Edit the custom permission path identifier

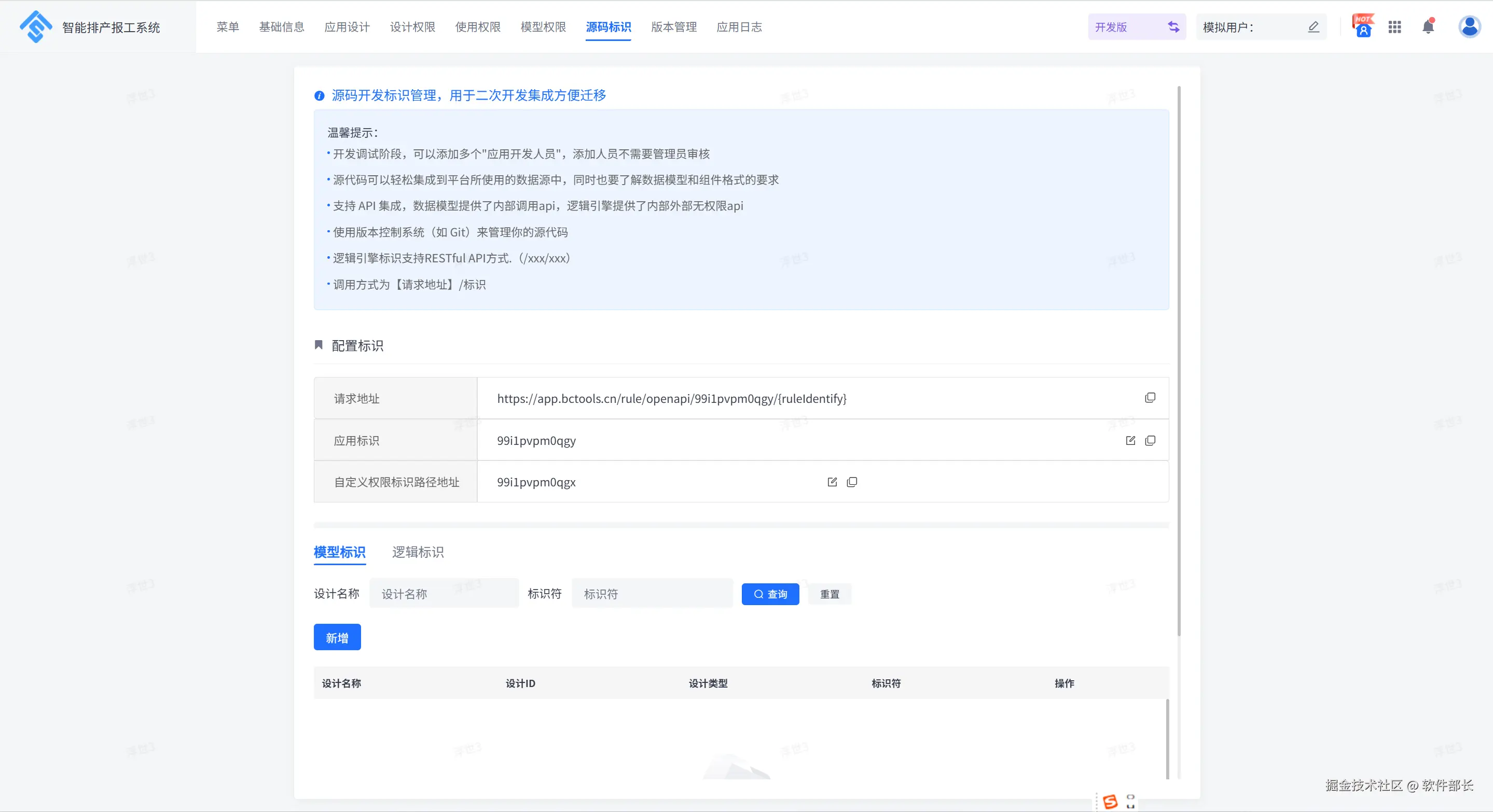click(832, 482)
